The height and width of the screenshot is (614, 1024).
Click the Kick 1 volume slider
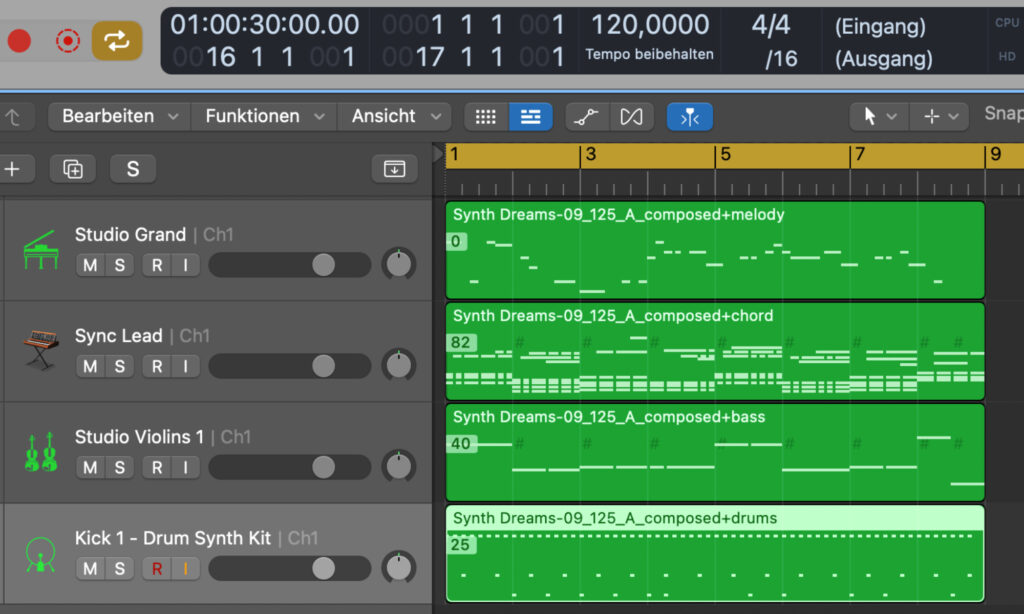(x=290, y=568)
